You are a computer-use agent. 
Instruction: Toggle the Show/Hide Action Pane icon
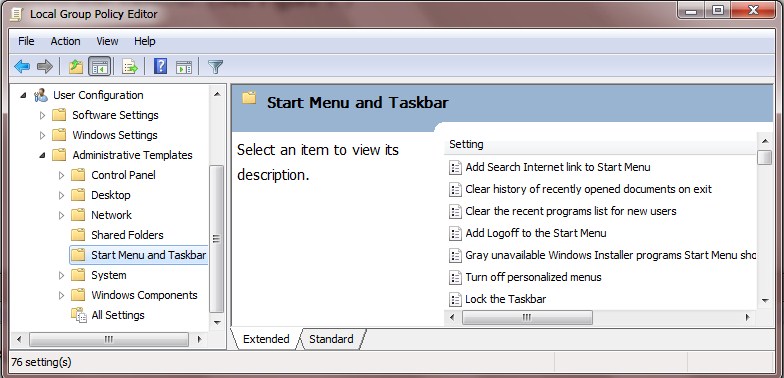pyautogui.click(x=184, y=66)
